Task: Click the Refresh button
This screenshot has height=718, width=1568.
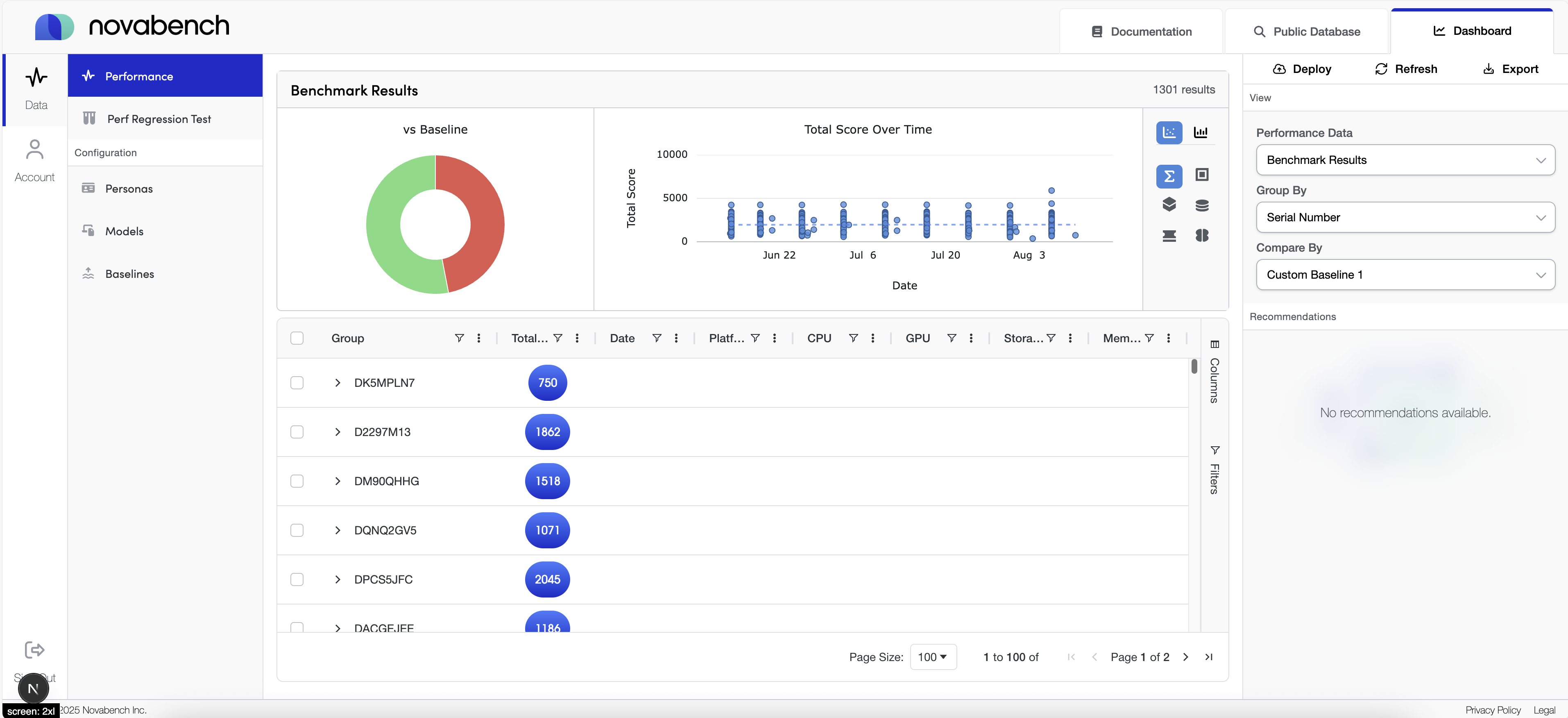Action: pyautogui.click(x=1405, y=69)
